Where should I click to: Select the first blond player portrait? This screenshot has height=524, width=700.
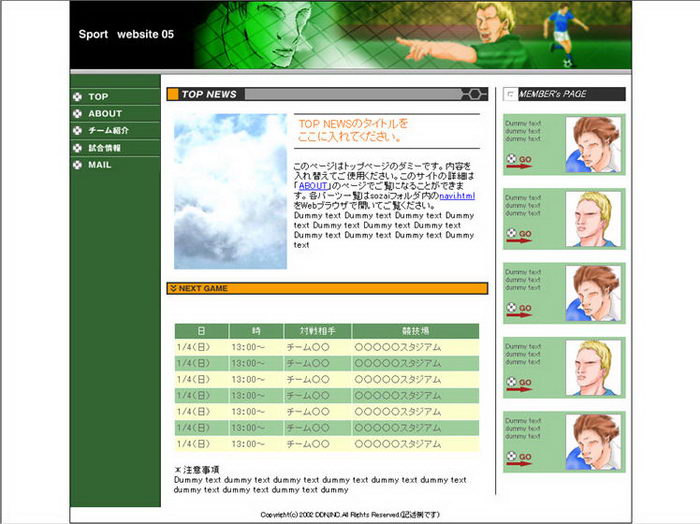pyautogui.click(x=592, y=219)
